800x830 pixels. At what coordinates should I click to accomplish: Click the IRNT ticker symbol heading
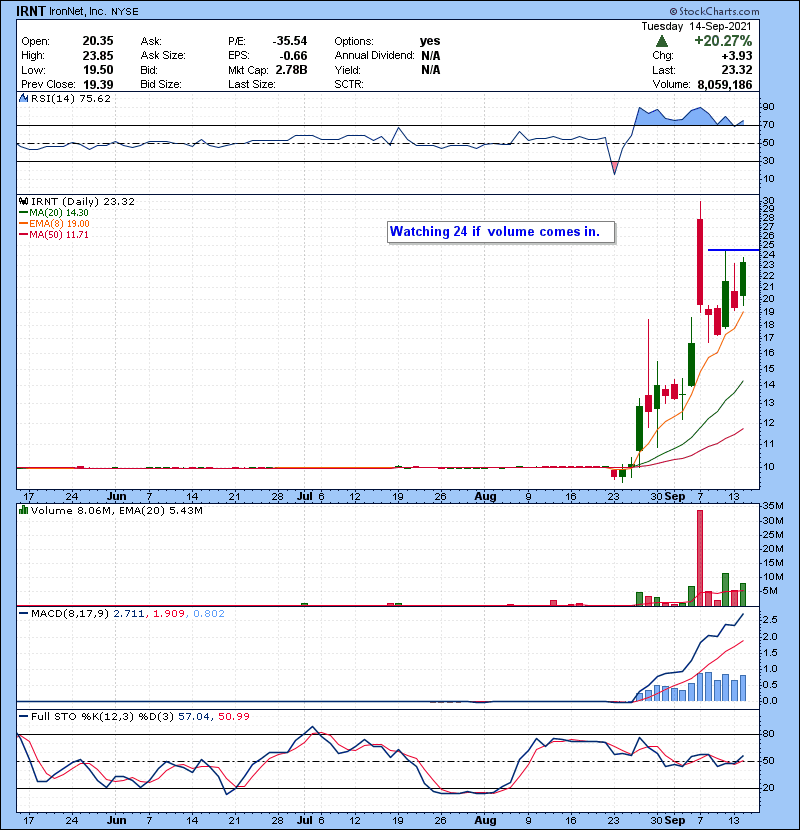31,11
